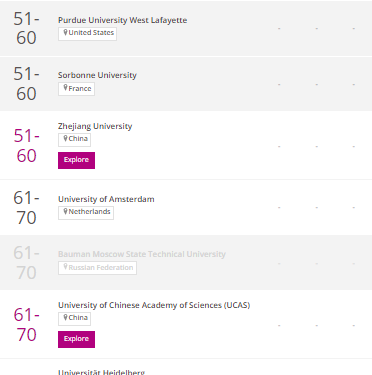Select the Netherlands country tag
372x375 pixels.
[86, 213]
